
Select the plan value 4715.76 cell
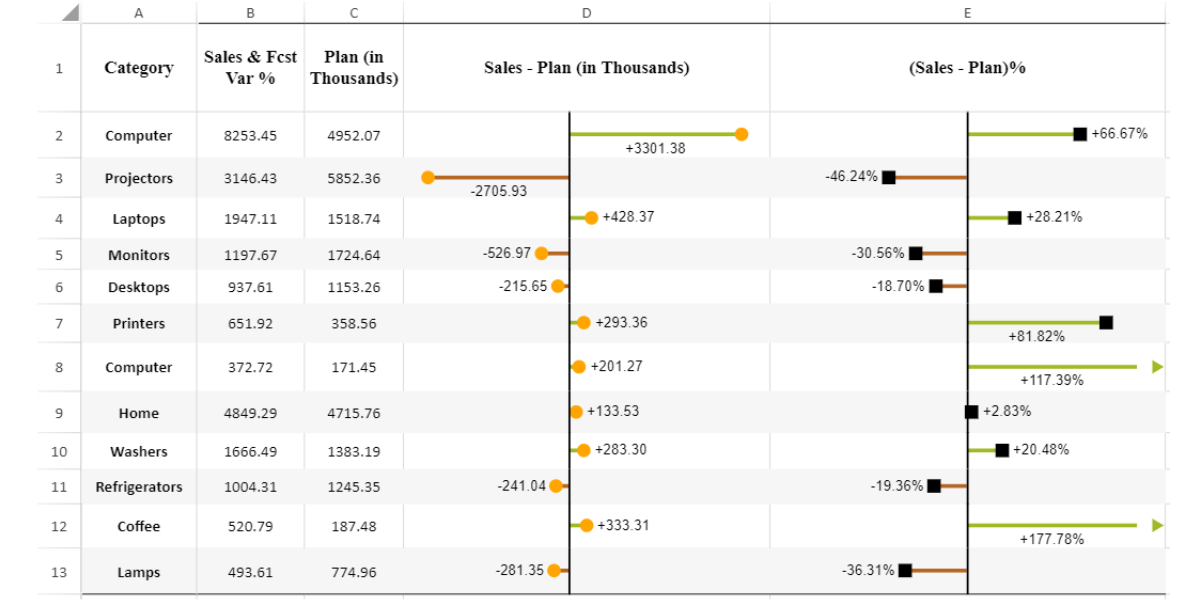354,413
